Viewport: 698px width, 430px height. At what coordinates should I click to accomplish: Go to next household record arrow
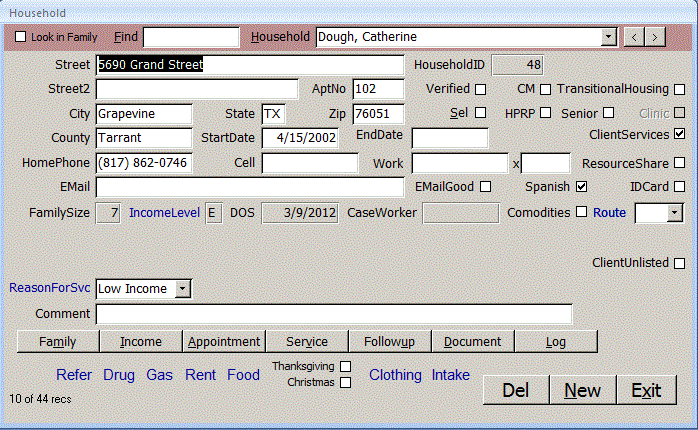click(x=655, y=37)
